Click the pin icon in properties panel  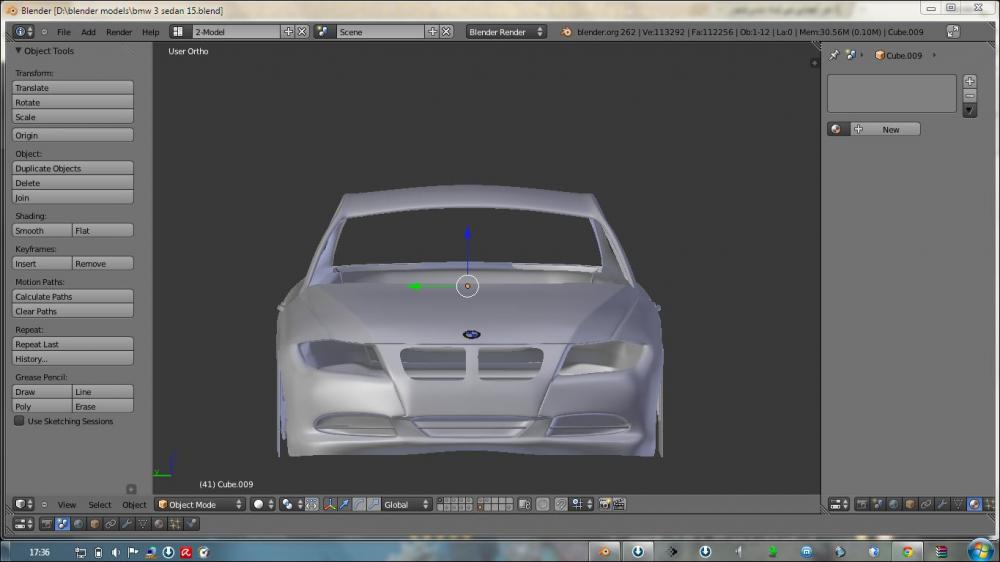point(834,55)
